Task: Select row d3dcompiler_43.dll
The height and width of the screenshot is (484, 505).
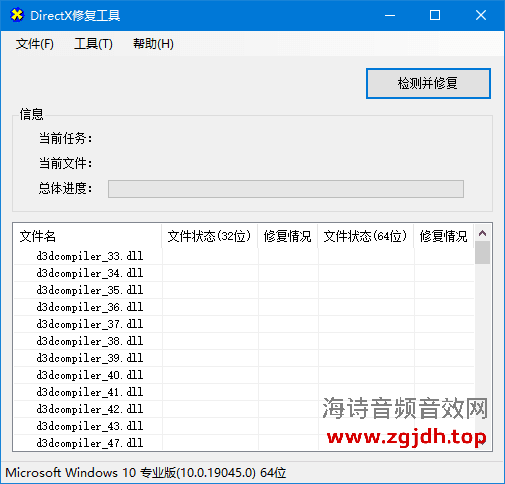Action: [244, 426]
